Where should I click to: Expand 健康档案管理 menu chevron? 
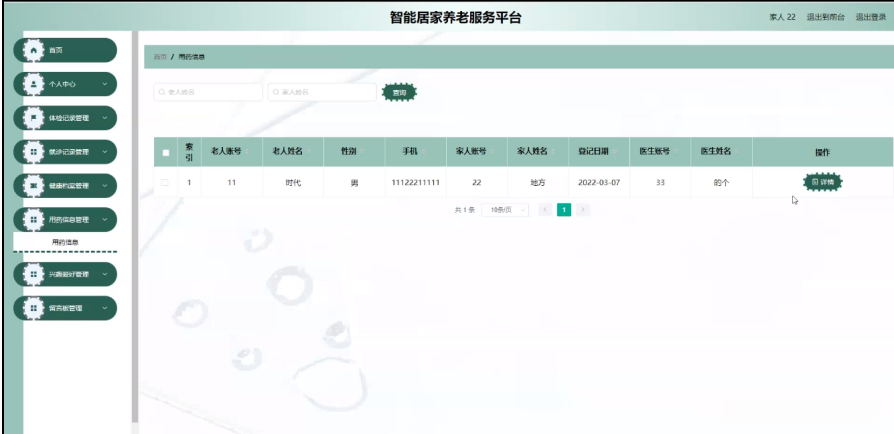(104, 185)
